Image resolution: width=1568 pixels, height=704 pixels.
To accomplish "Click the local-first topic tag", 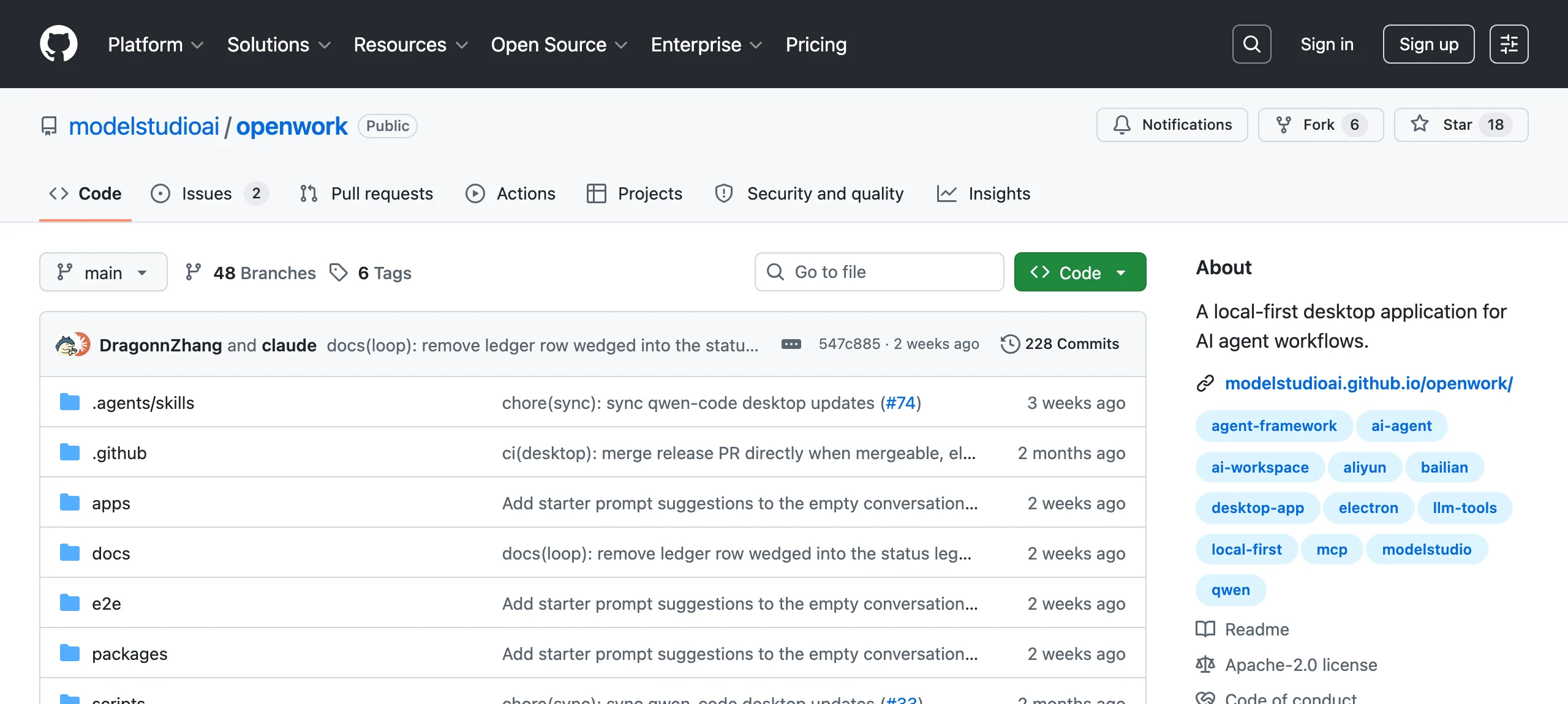I will tap(1246, 549).
